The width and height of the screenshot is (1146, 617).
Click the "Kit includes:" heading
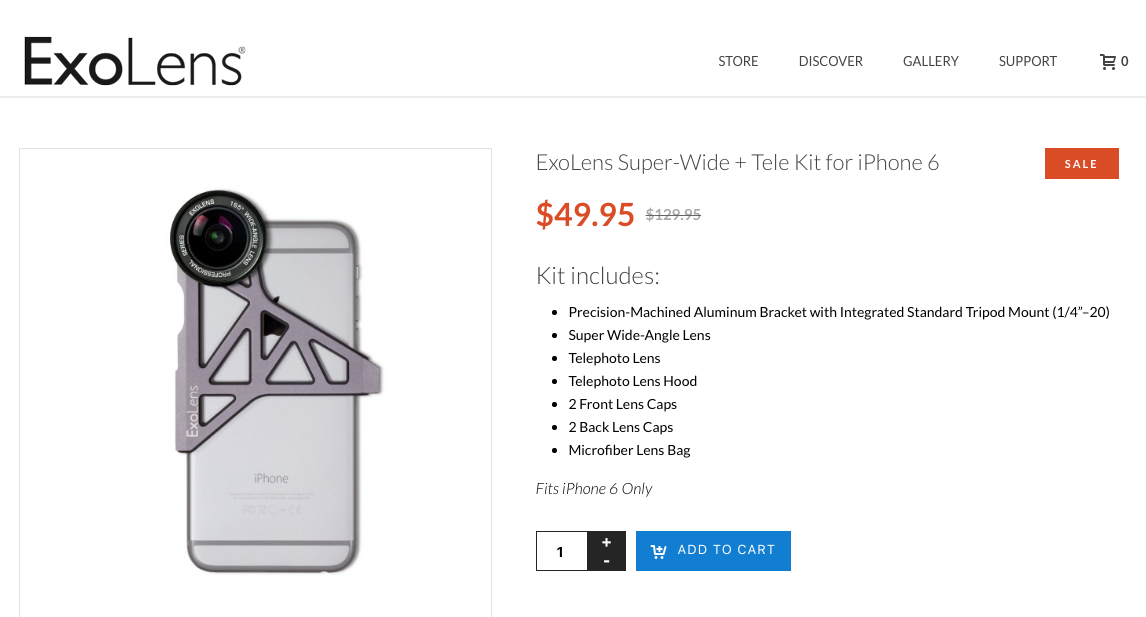(597, 276)
